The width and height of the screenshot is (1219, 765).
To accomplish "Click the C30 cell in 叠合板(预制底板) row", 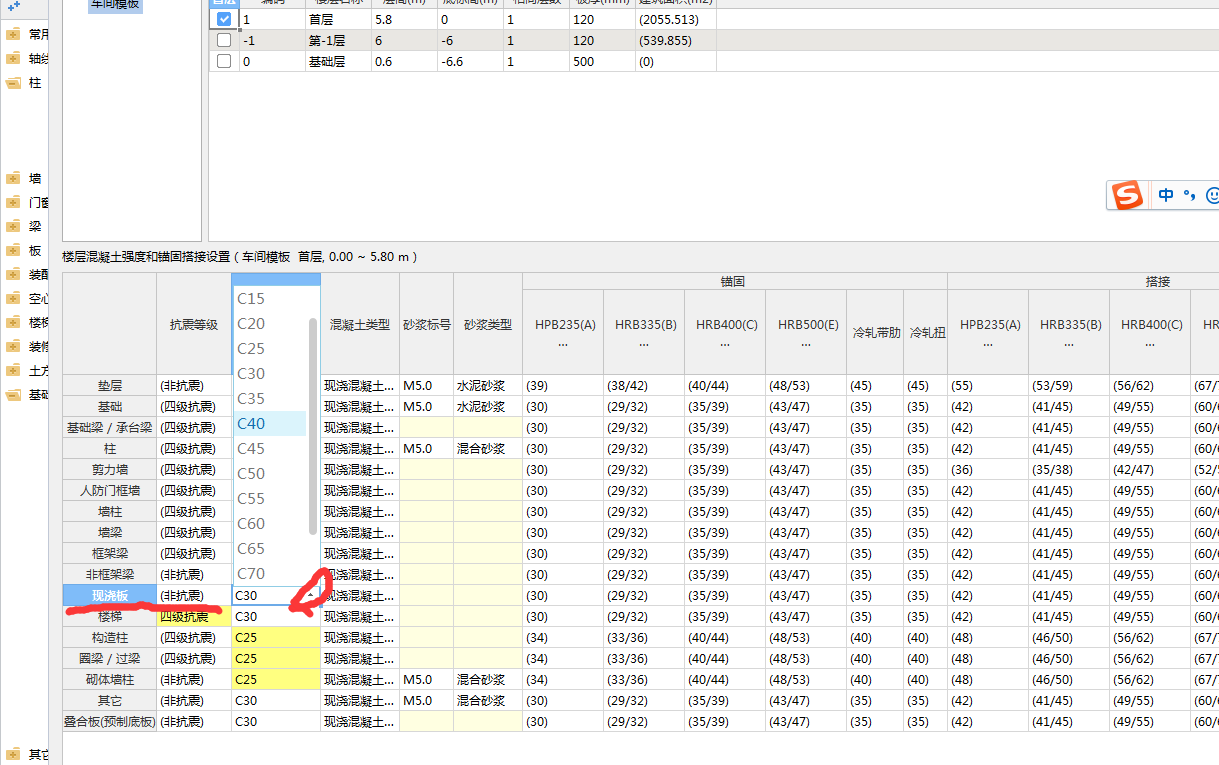I will click(276, 721).
